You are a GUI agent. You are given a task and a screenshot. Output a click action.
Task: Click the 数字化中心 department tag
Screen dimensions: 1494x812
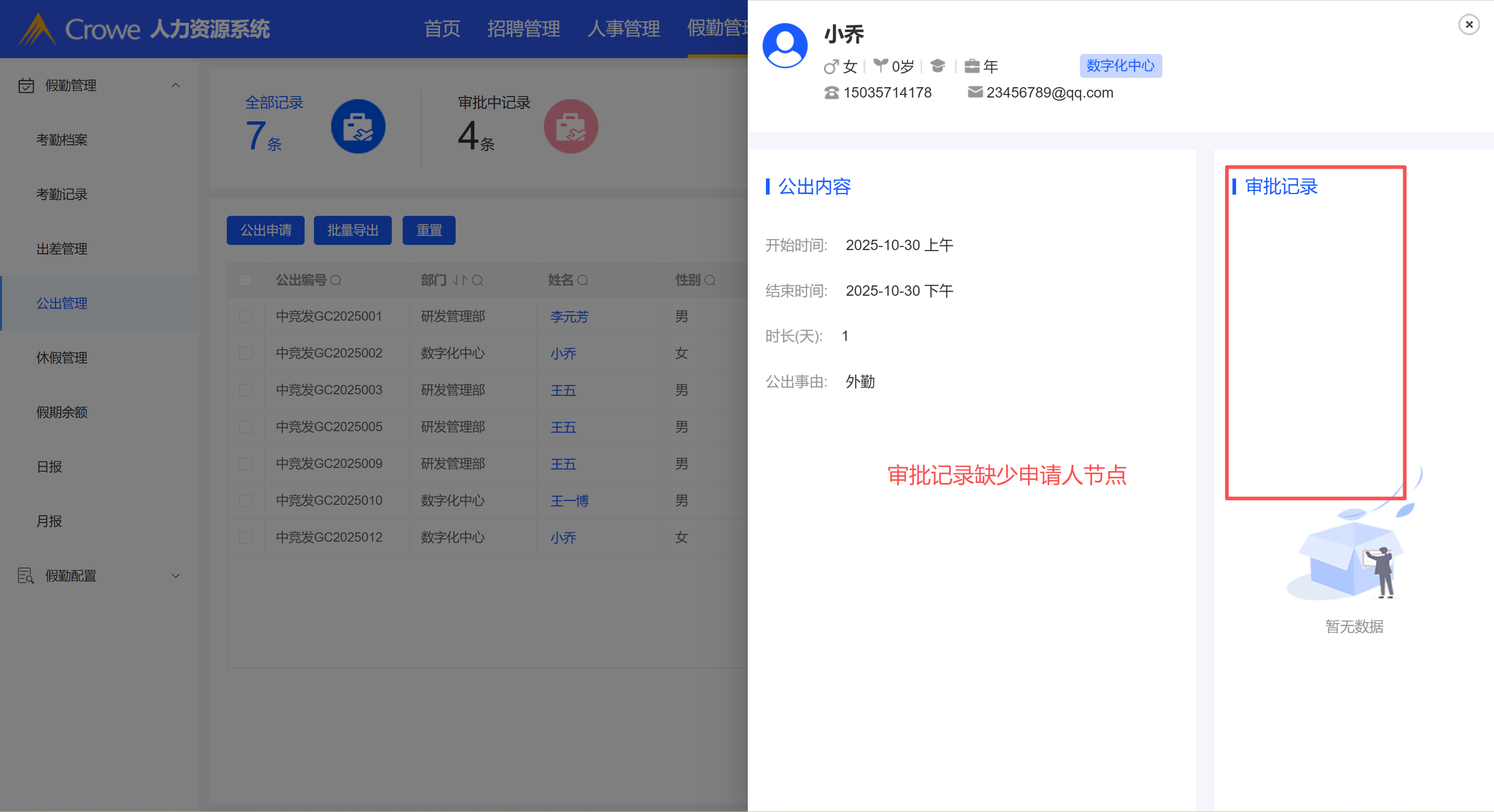click(1120, 66)
